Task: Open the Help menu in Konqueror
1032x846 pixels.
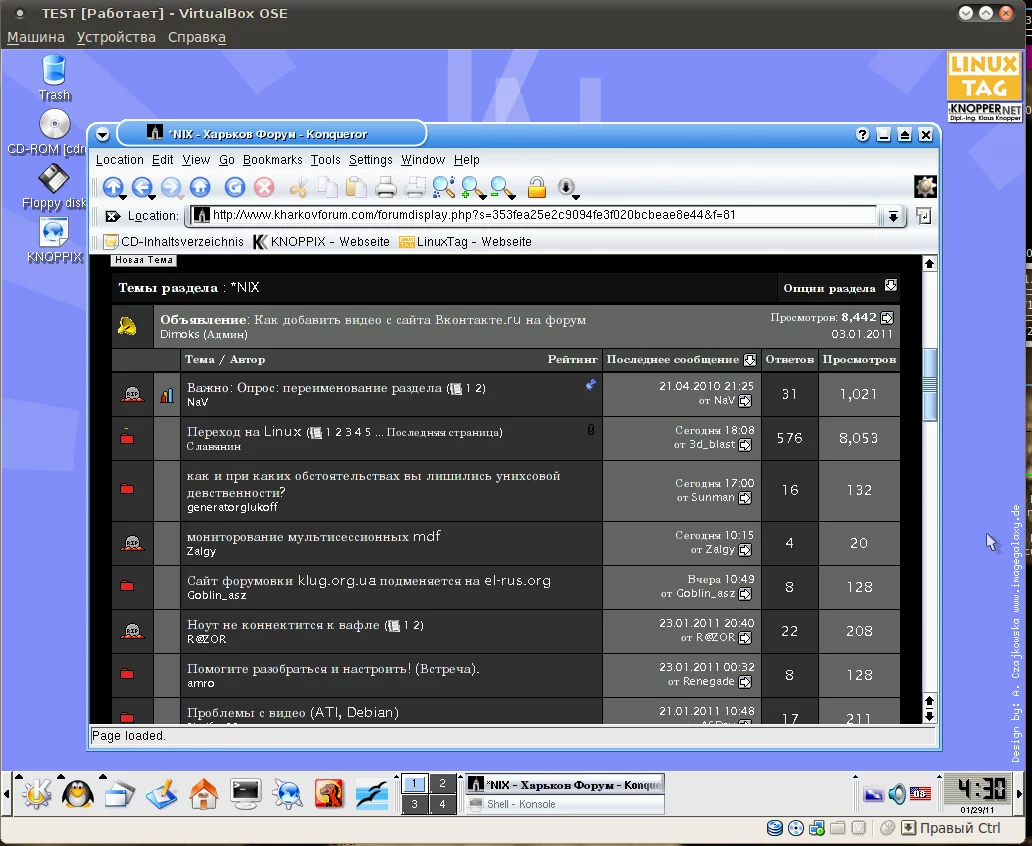Action: (x=466, y=160)
